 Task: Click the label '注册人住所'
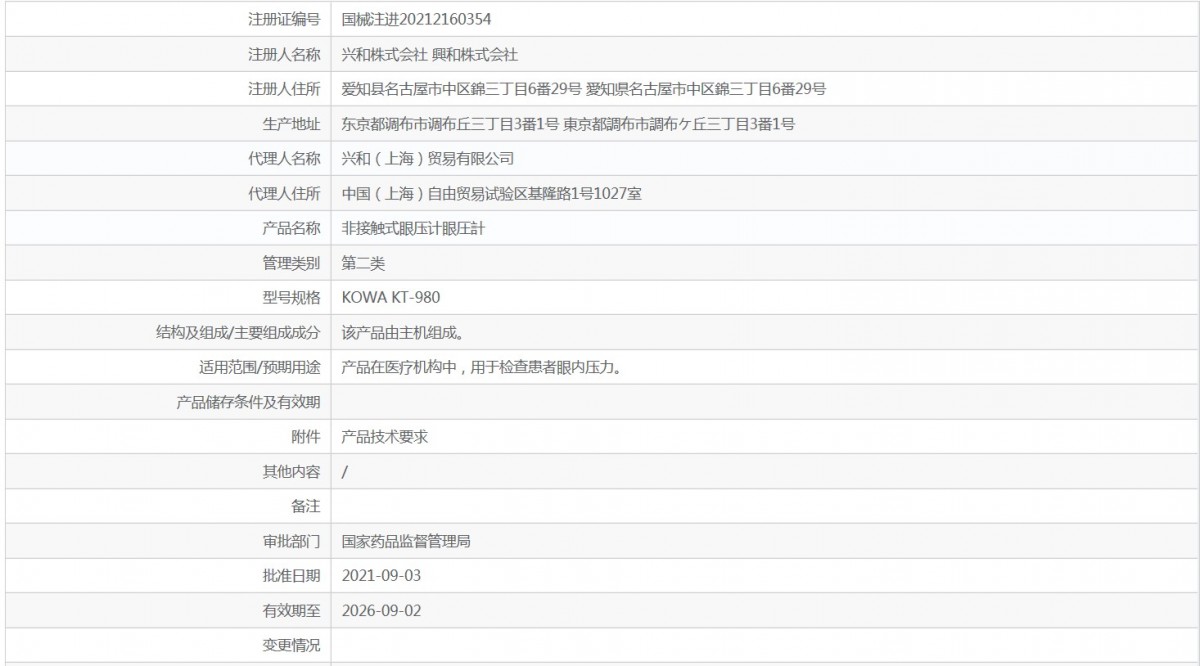[285, 89]
